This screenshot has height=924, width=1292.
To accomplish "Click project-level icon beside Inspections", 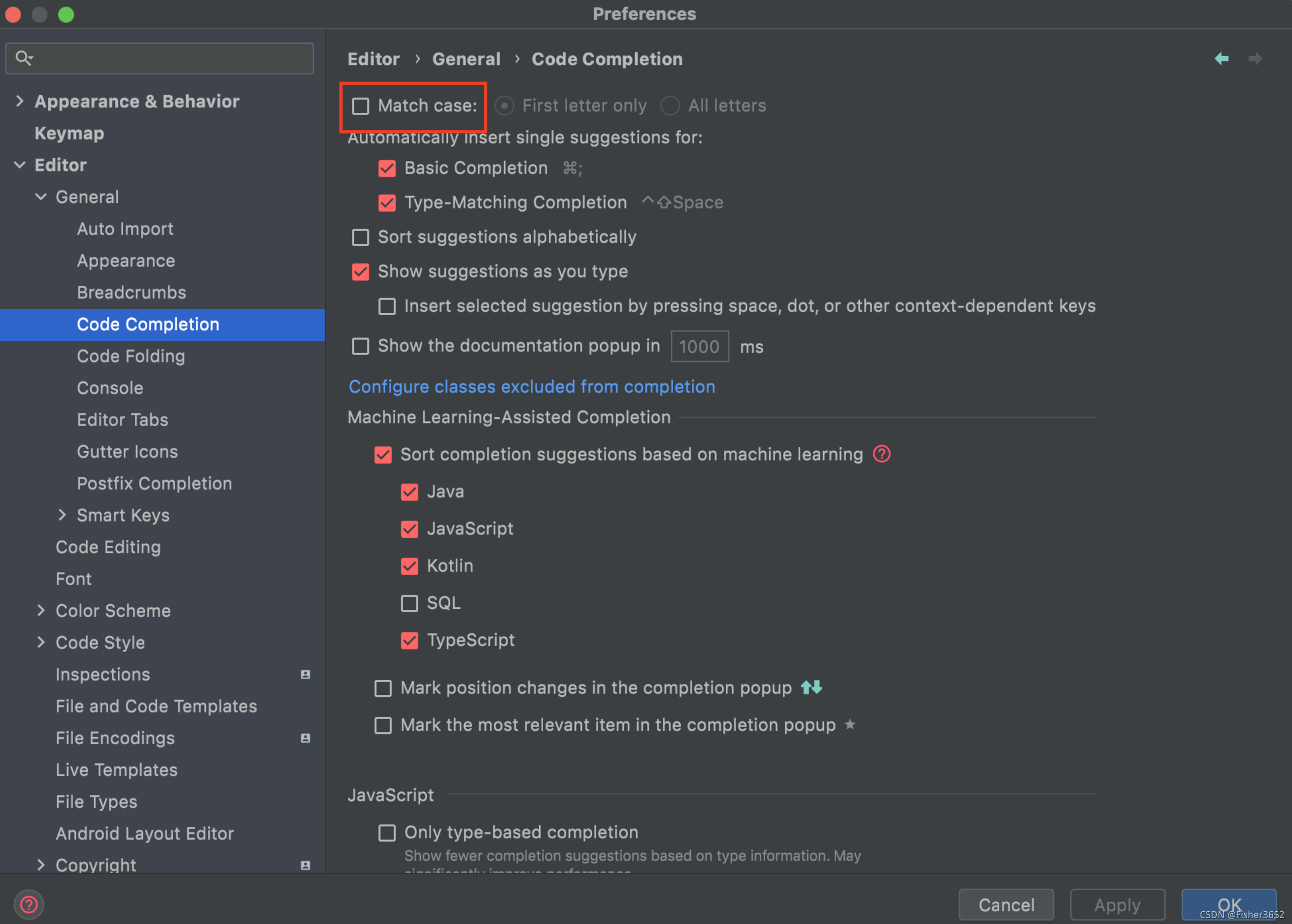I will (x=306, y=674).
